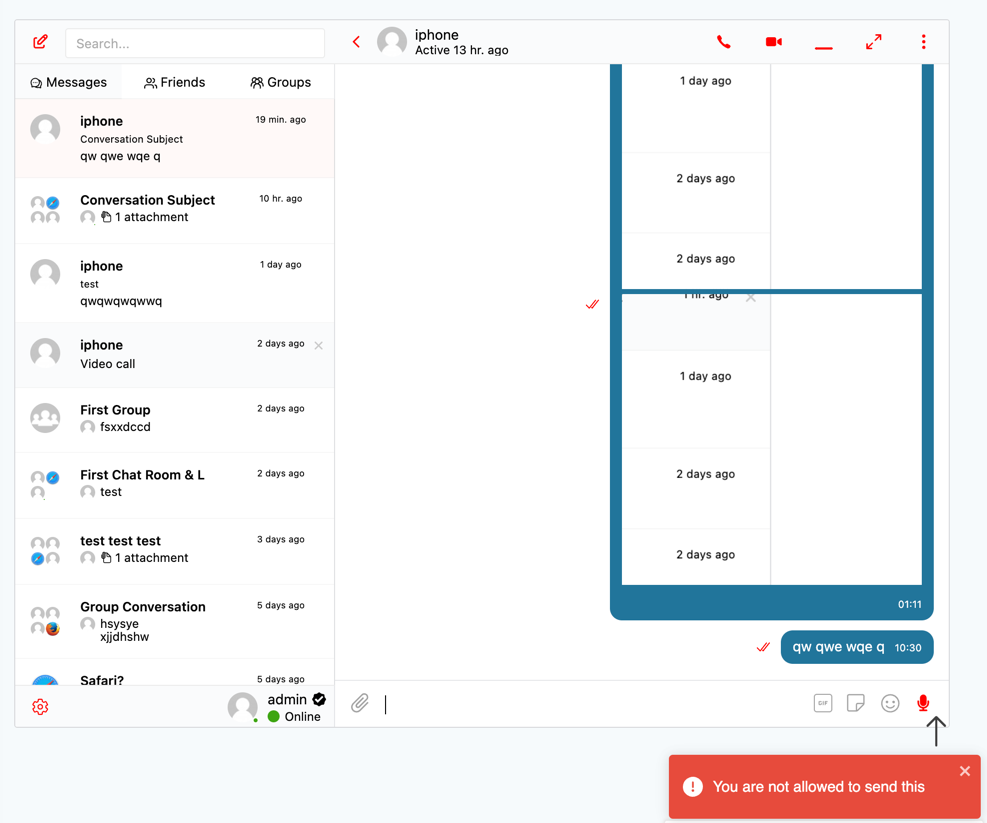Start a voice call with iphone
The image size is (987, 823).
click(723, 42)
